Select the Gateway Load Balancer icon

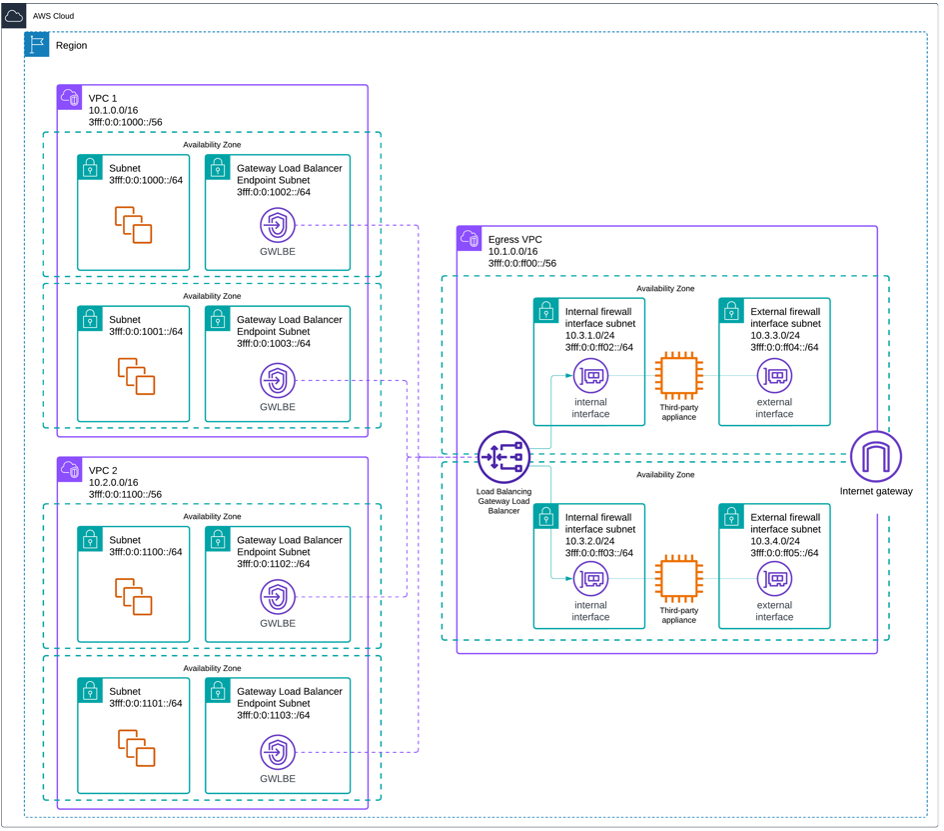click(503, 456)
